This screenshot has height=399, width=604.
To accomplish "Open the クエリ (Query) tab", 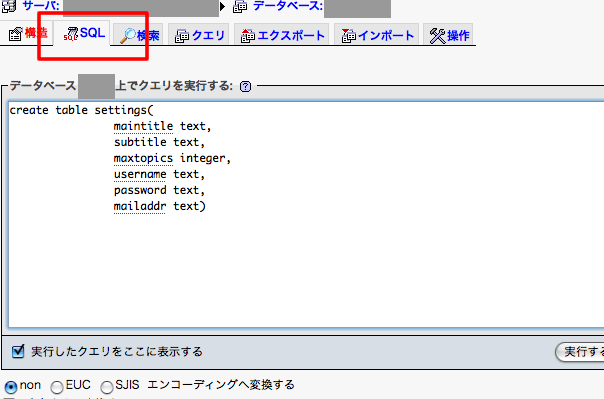I will point(199,35).
